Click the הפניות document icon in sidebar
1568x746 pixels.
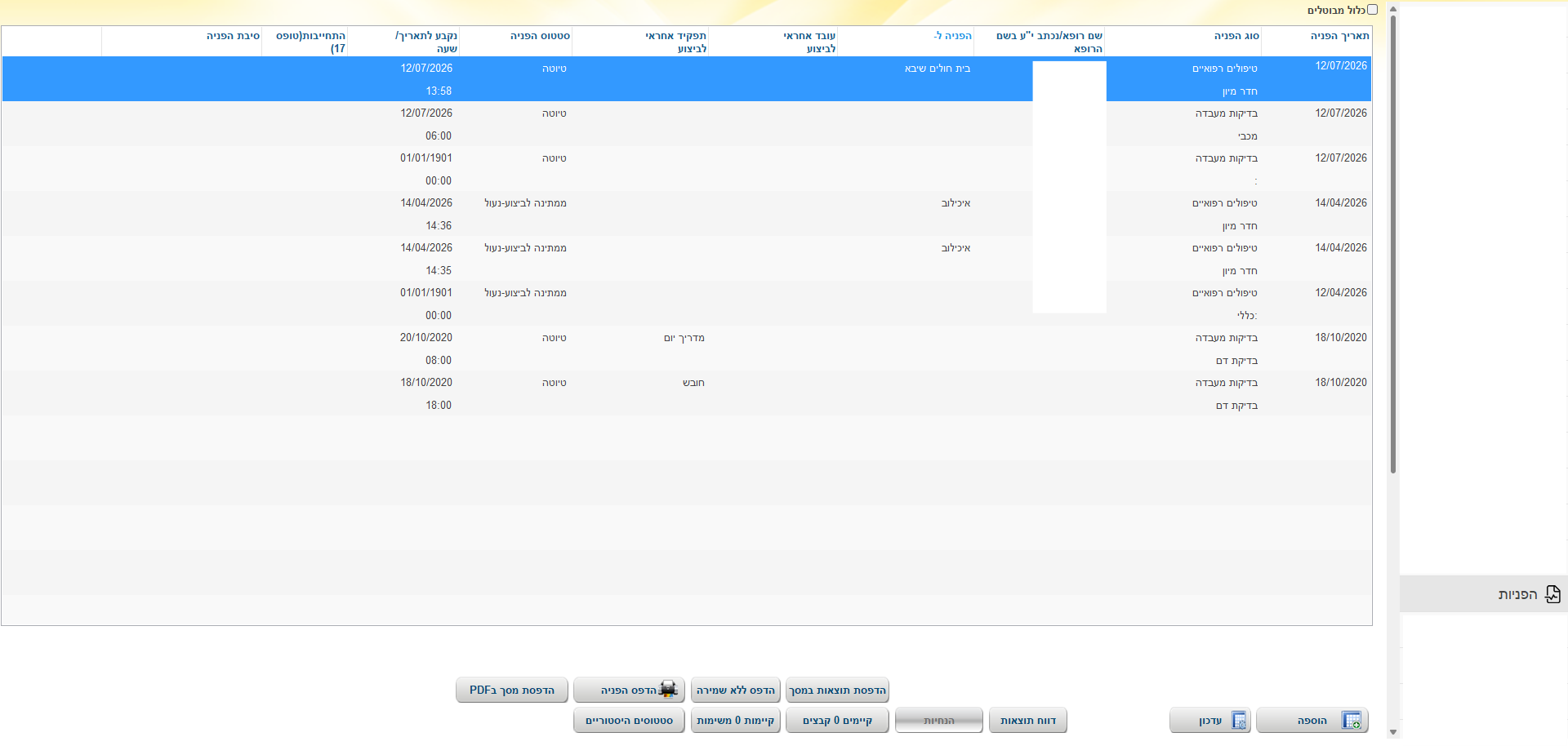point(1552,594)
